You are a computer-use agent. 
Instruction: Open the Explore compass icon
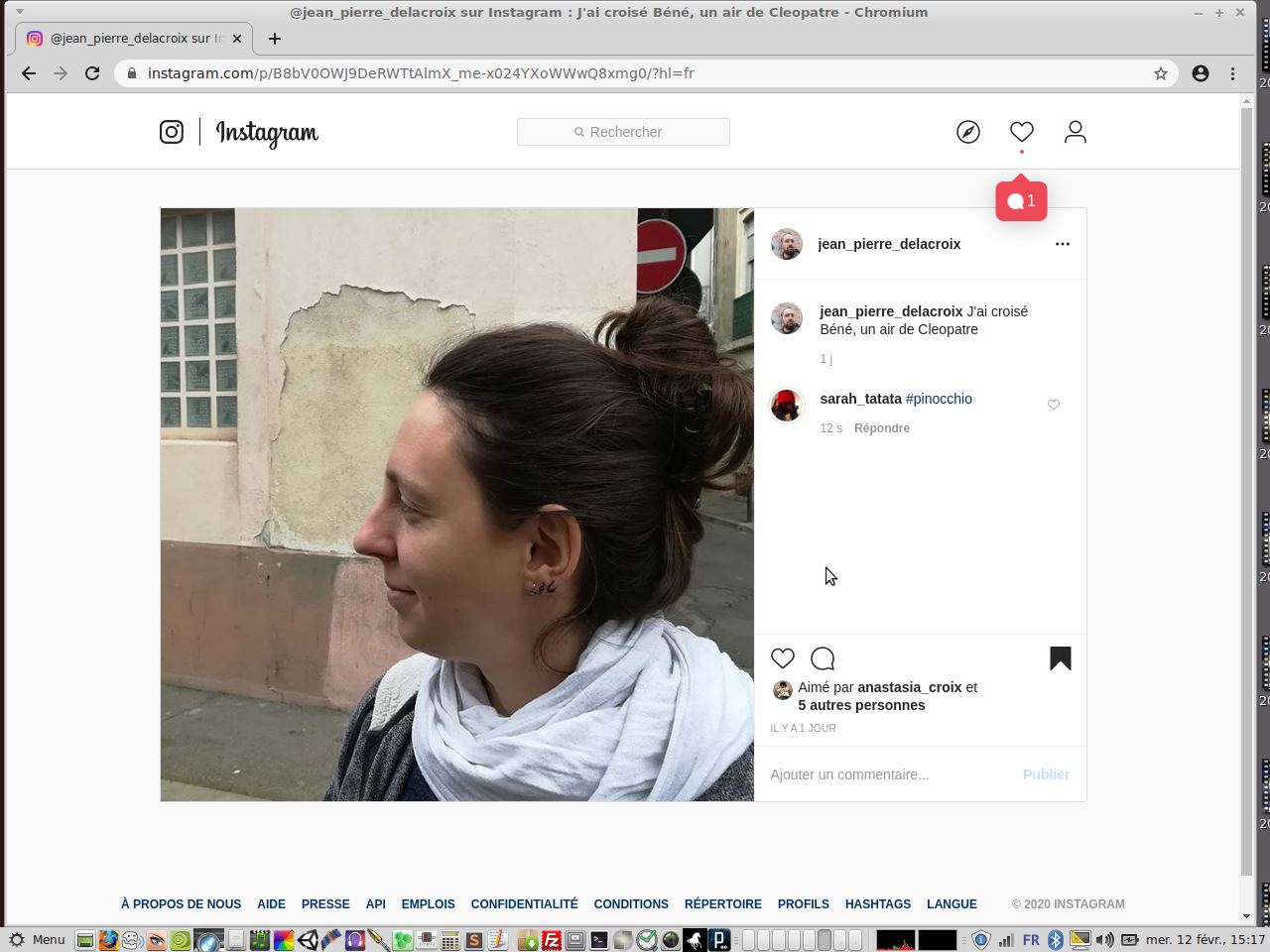tap(967, 132)
